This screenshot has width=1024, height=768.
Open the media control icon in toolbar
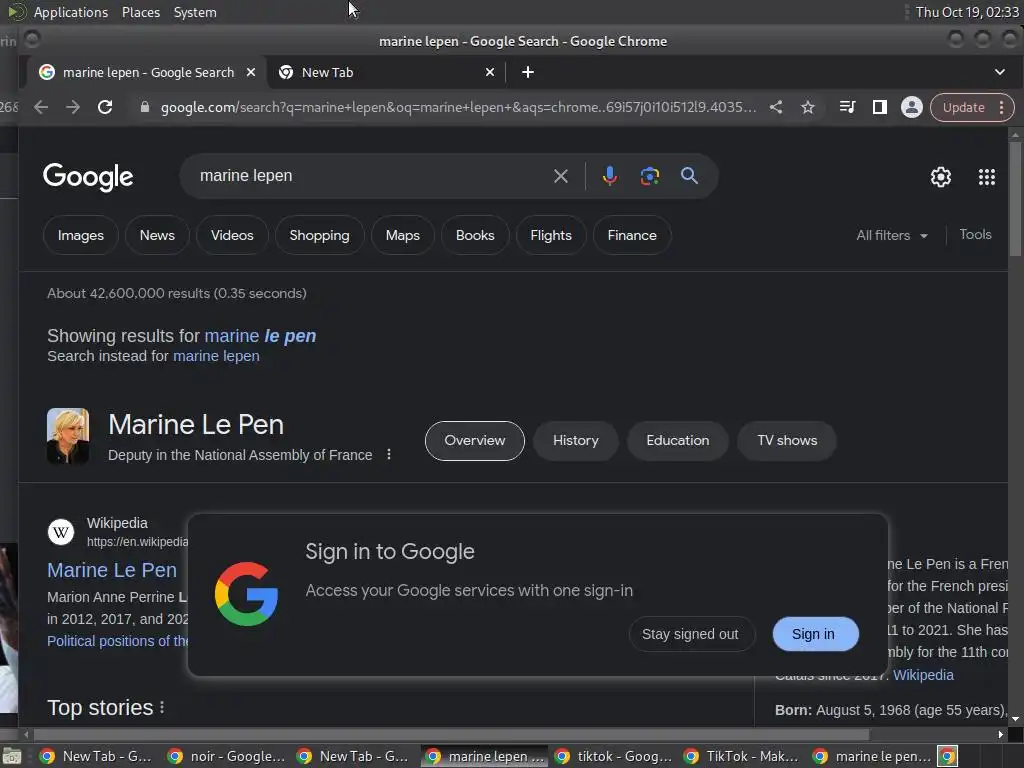[x=847, y=107]
